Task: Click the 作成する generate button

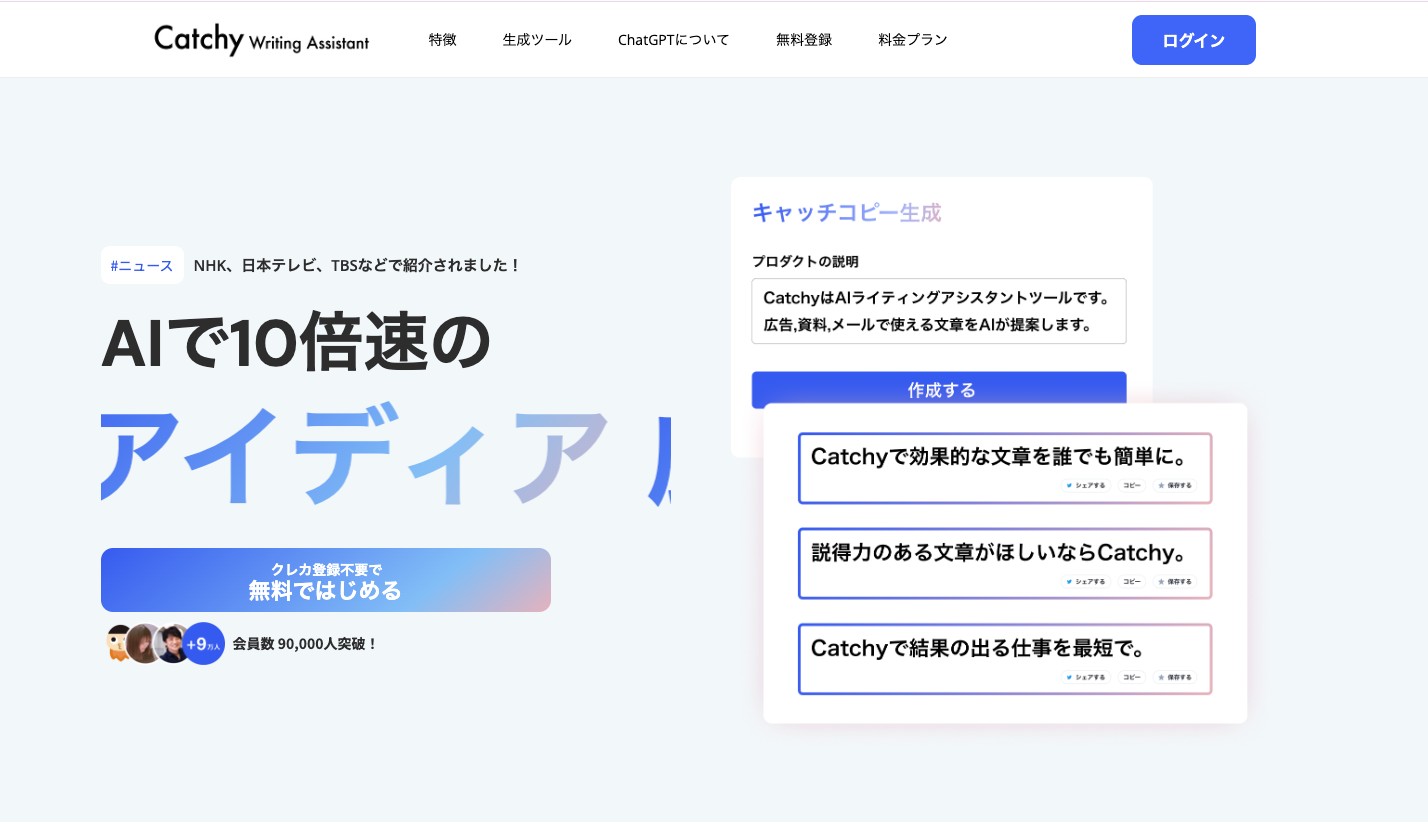Action: 939,389
